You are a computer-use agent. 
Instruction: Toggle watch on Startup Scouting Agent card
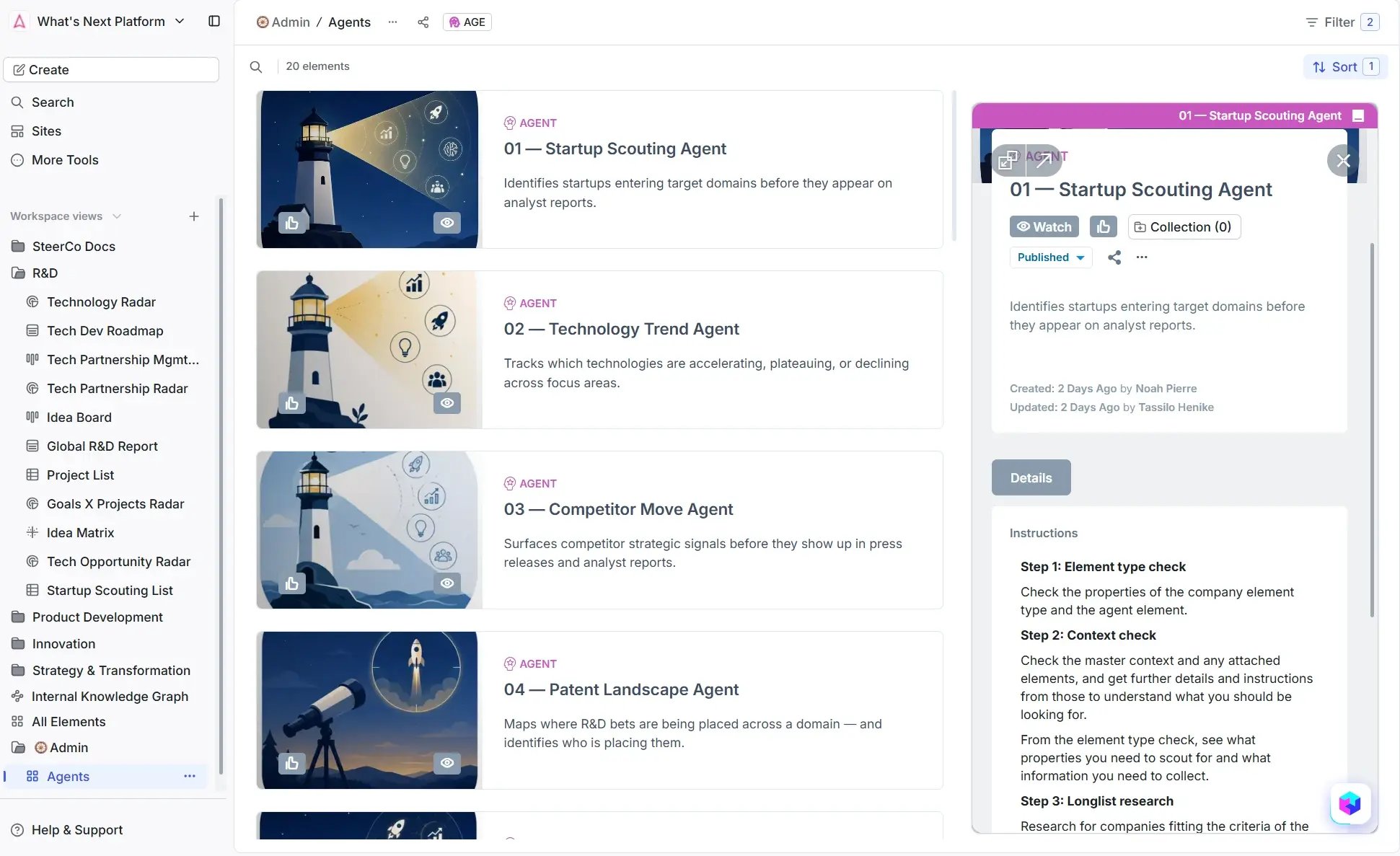coord(447,223)
